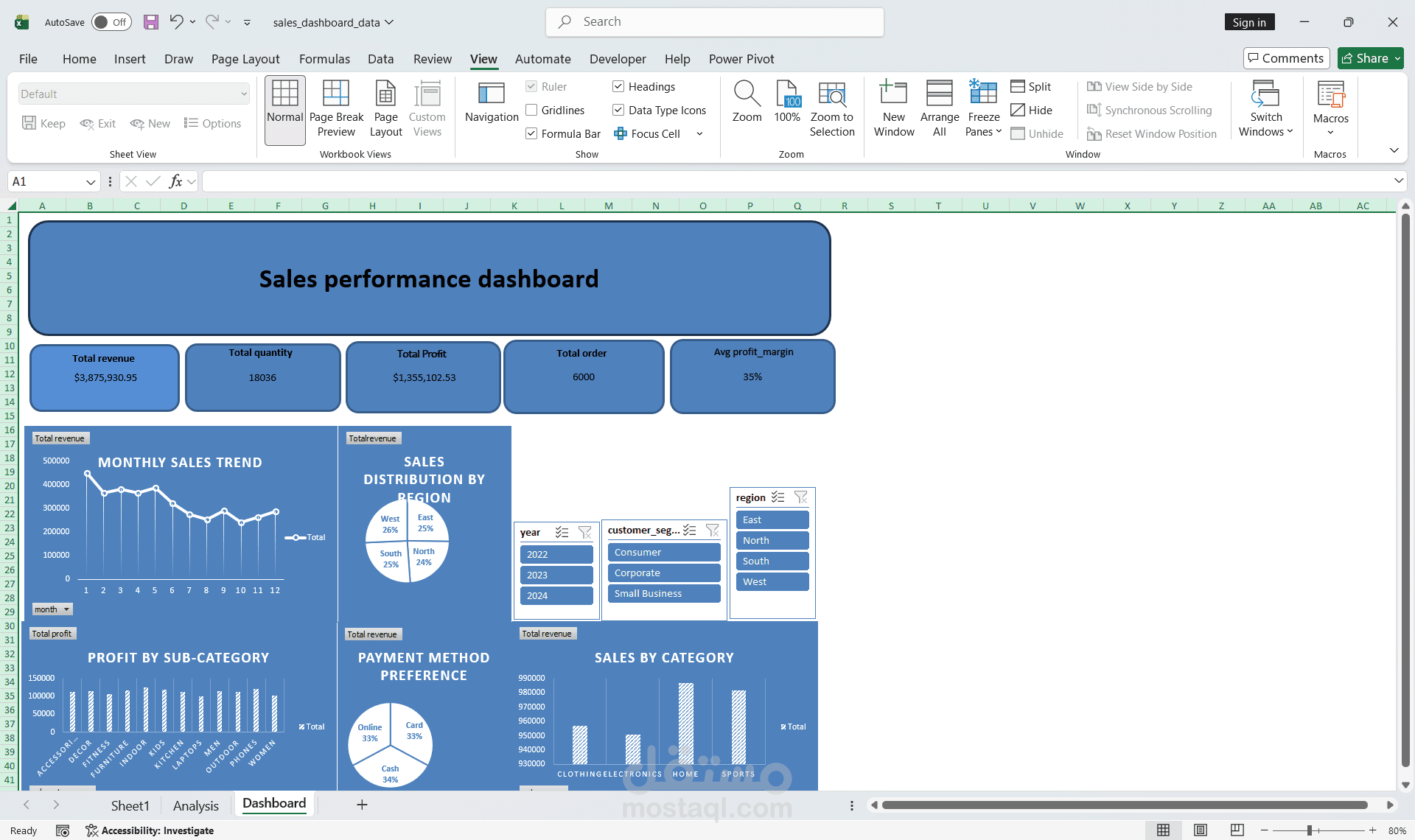Click zoom in plus button
Viewport: 1415px width, 840px height.
click(1372, 830)
